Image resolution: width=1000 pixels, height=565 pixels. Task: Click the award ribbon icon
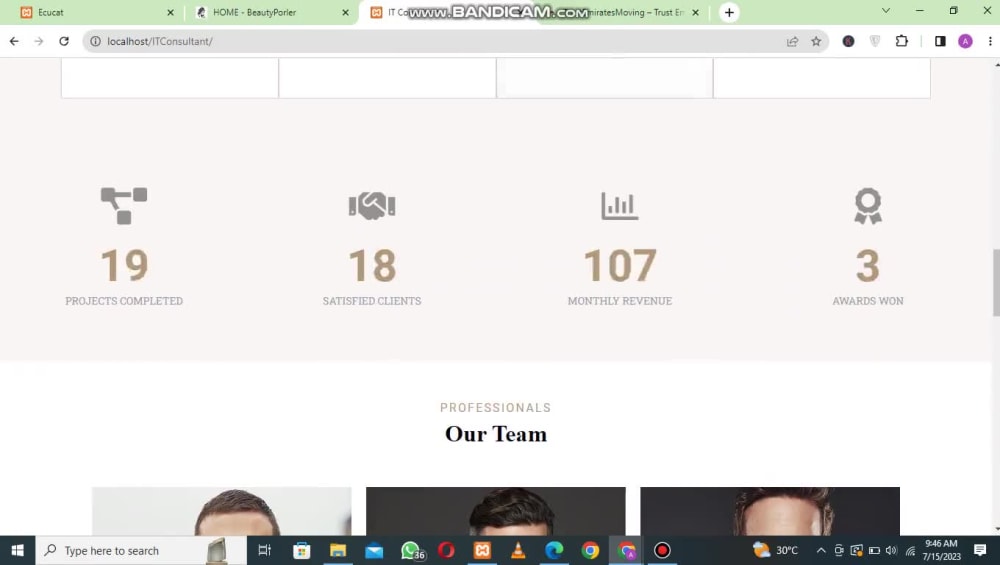pyautogui.click(x=868, y=206)
